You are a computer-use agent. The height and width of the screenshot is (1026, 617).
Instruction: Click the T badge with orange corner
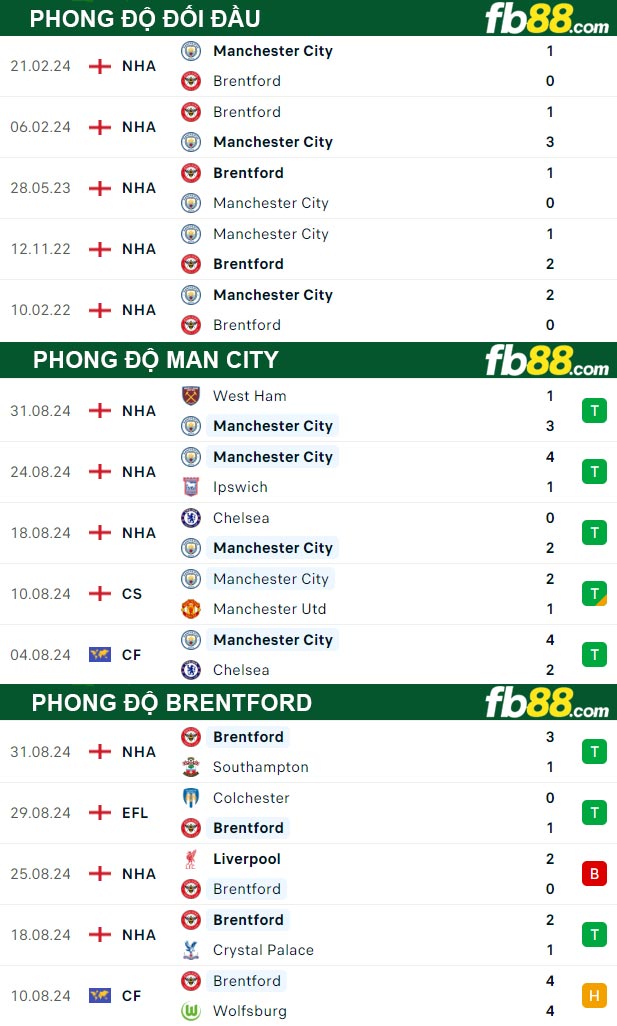click(x=594, y=594)
